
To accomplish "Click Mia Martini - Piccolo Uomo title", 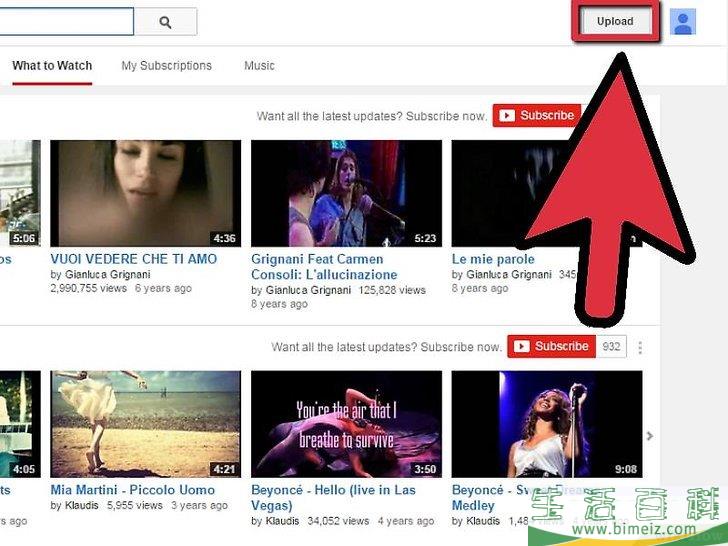I will point(133,490).
